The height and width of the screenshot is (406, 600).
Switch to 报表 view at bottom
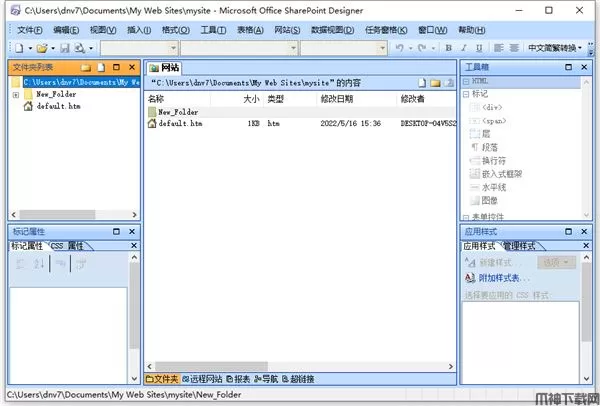pos(238,379)
